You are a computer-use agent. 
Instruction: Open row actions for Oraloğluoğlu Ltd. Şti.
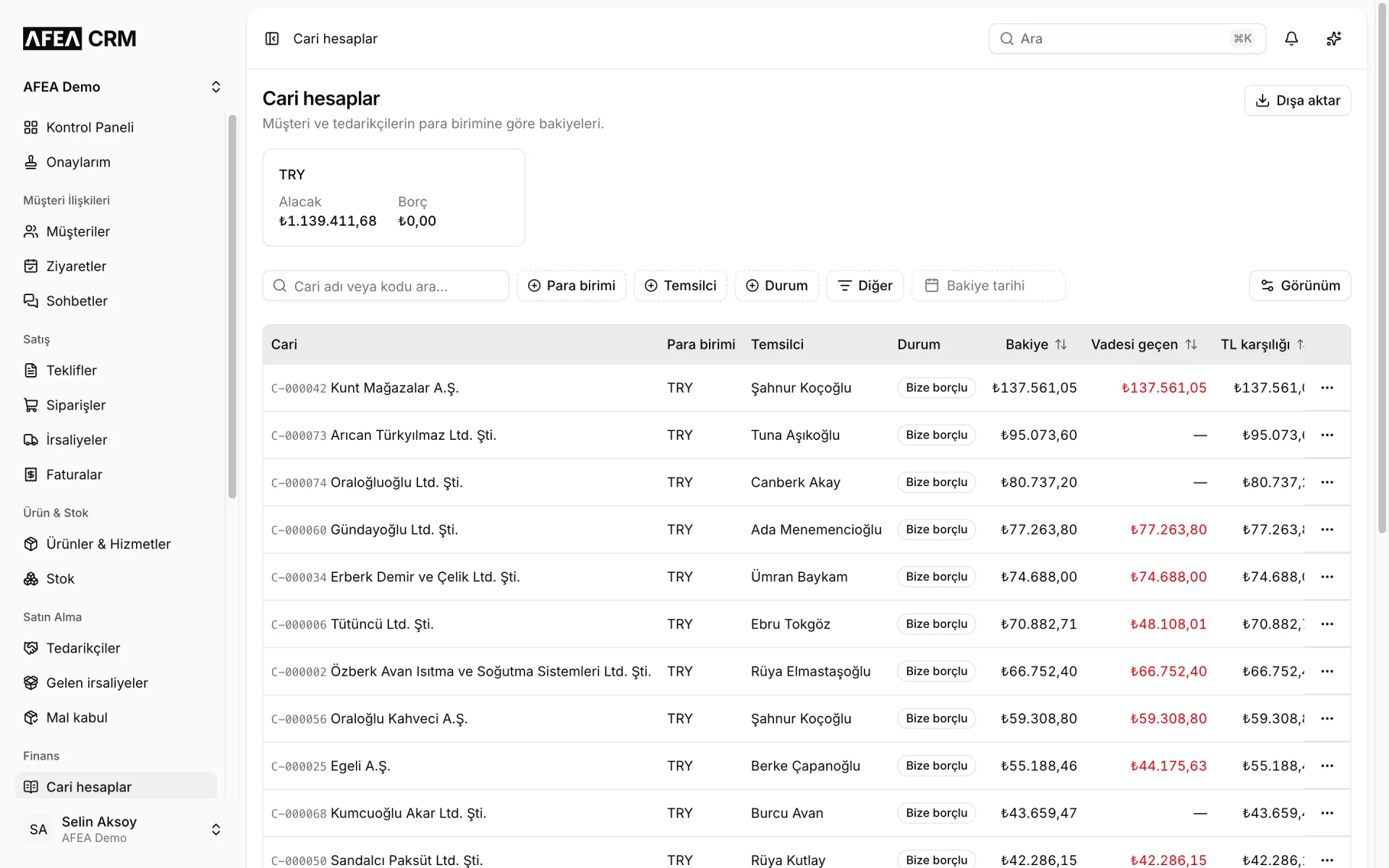(1327, 482)
